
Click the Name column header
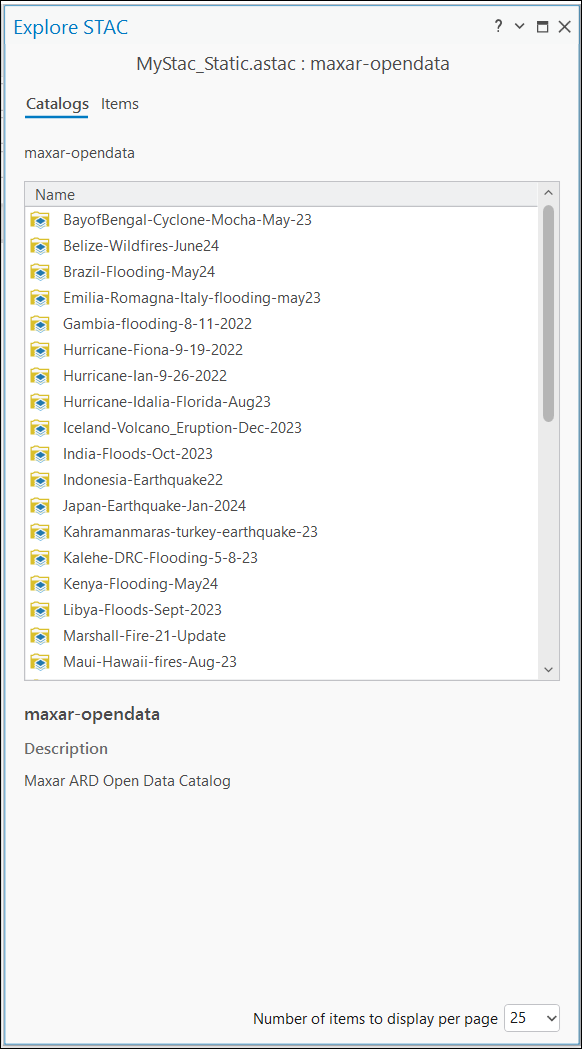point(281,195)
